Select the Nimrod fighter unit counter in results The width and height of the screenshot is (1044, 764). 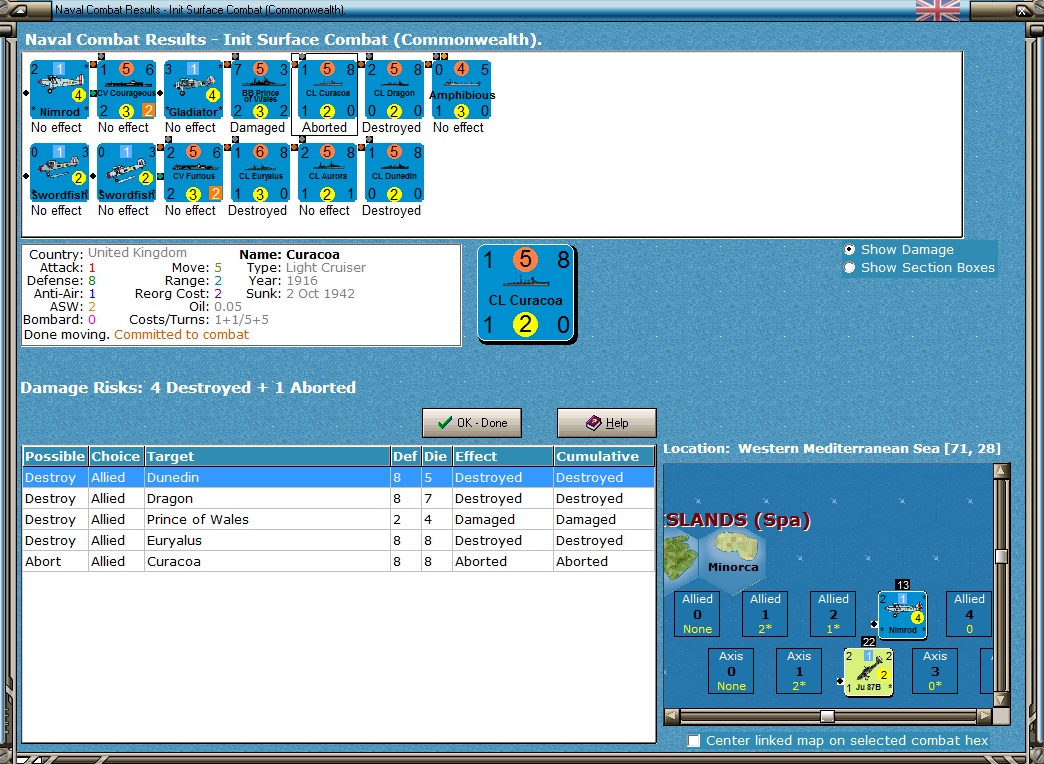point(59,90)
